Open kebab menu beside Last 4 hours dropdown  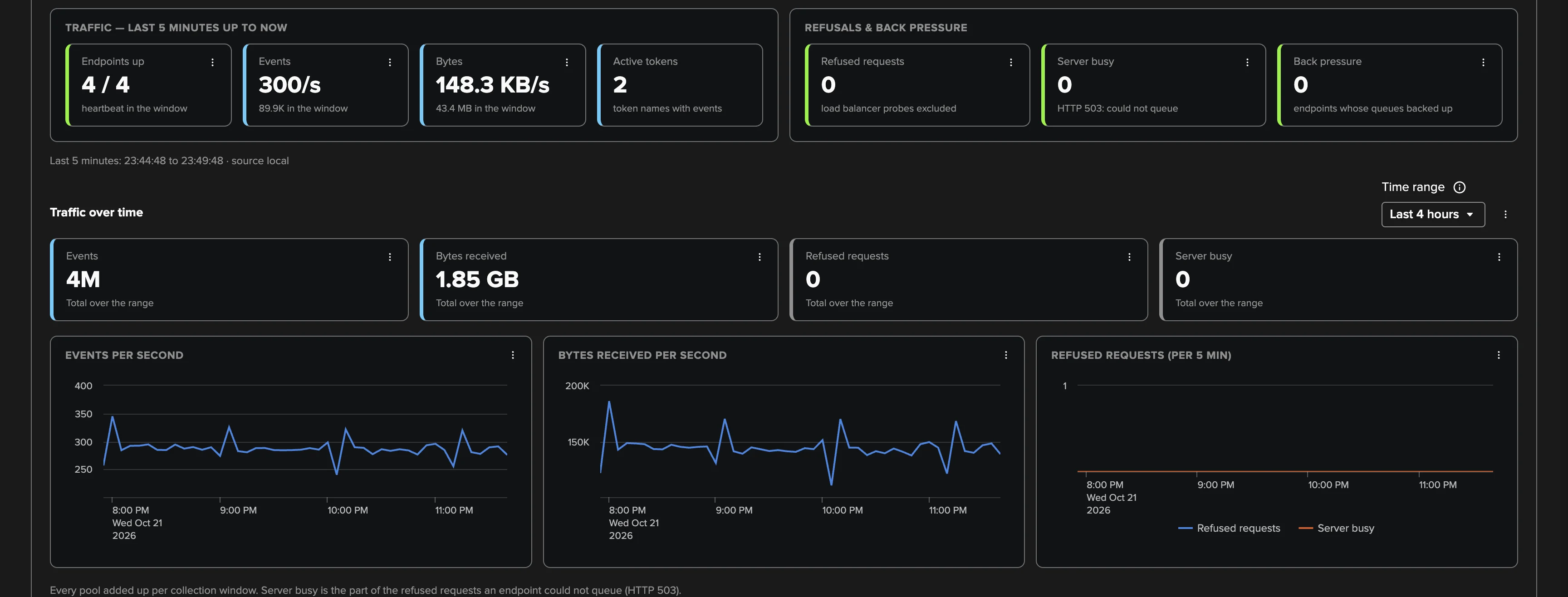(1505, 214)
